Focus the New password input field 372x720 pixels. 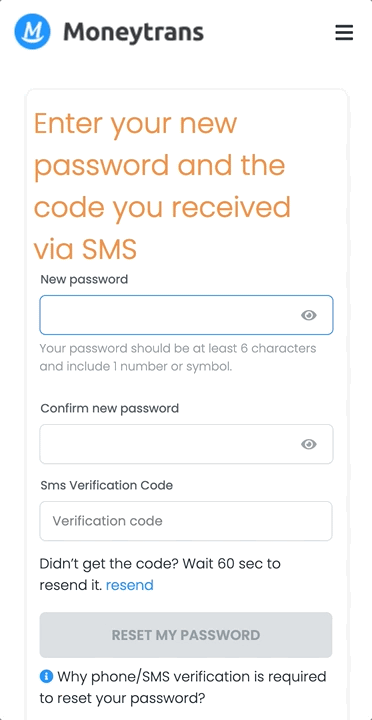tap(186, 315)
